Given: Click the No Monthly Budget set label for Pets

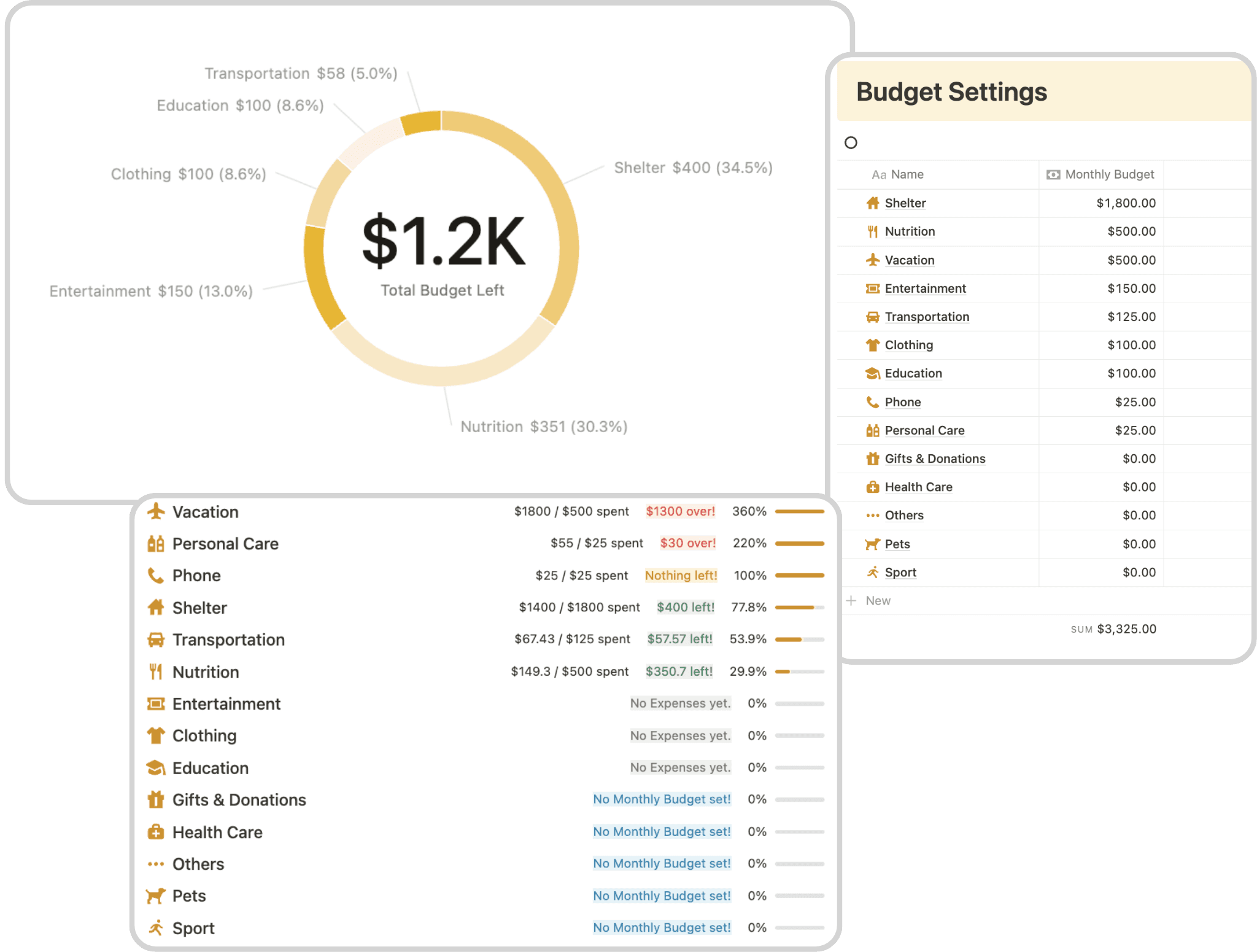Looking at the screenshot, I should pyautogui.click(x=661, y=896).
